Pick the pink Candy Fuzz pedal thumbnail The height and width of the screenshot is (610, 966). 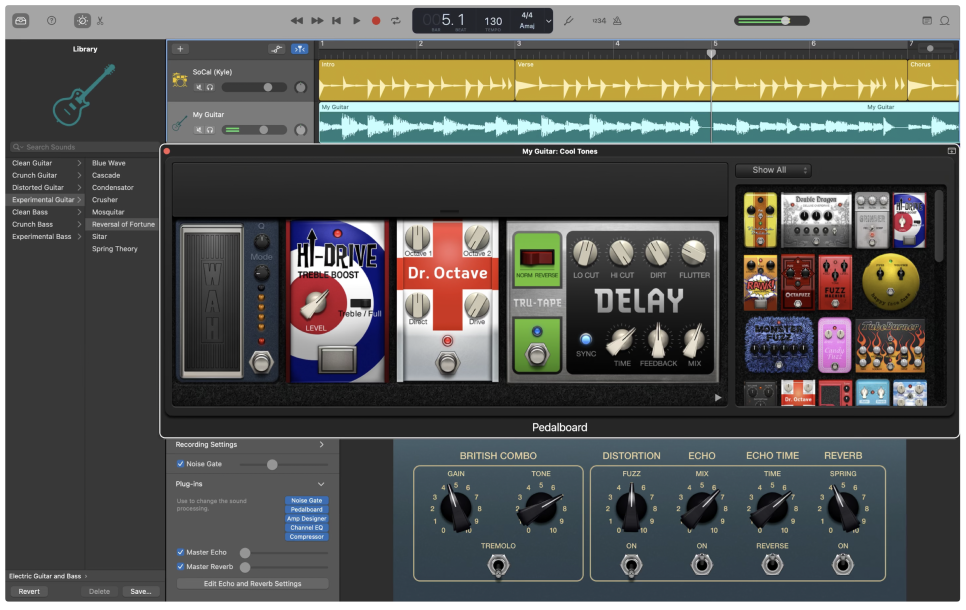(x=834, y=346)
